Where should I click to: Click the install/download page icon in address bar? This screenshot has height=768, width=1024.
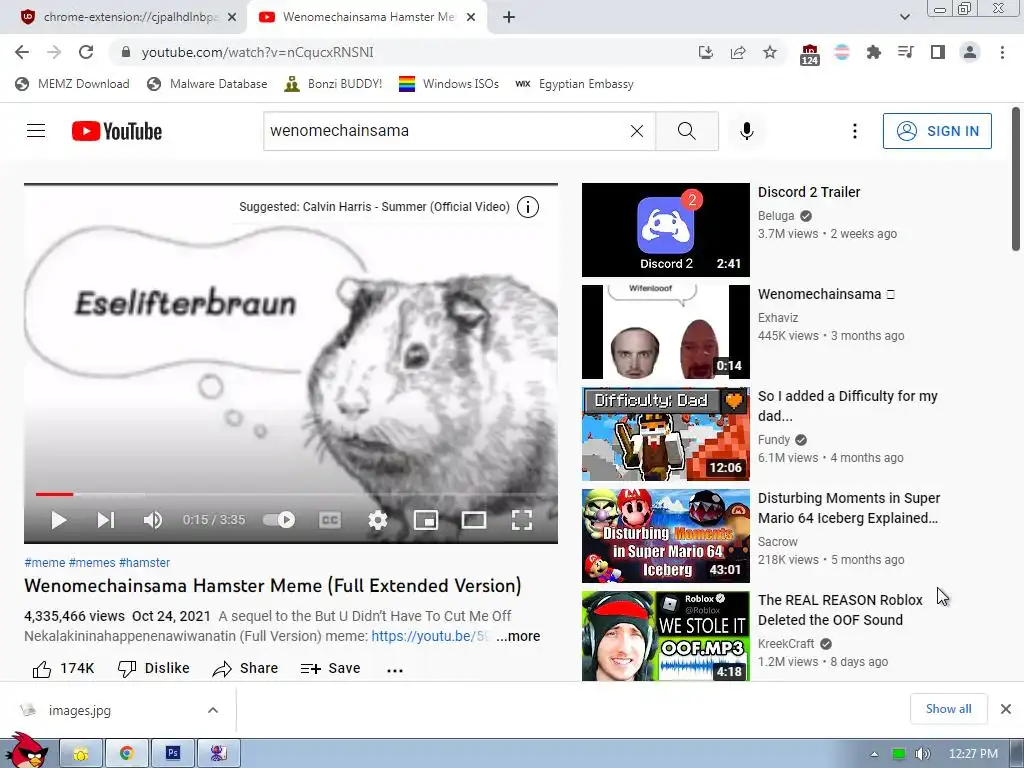click(705, 52)
